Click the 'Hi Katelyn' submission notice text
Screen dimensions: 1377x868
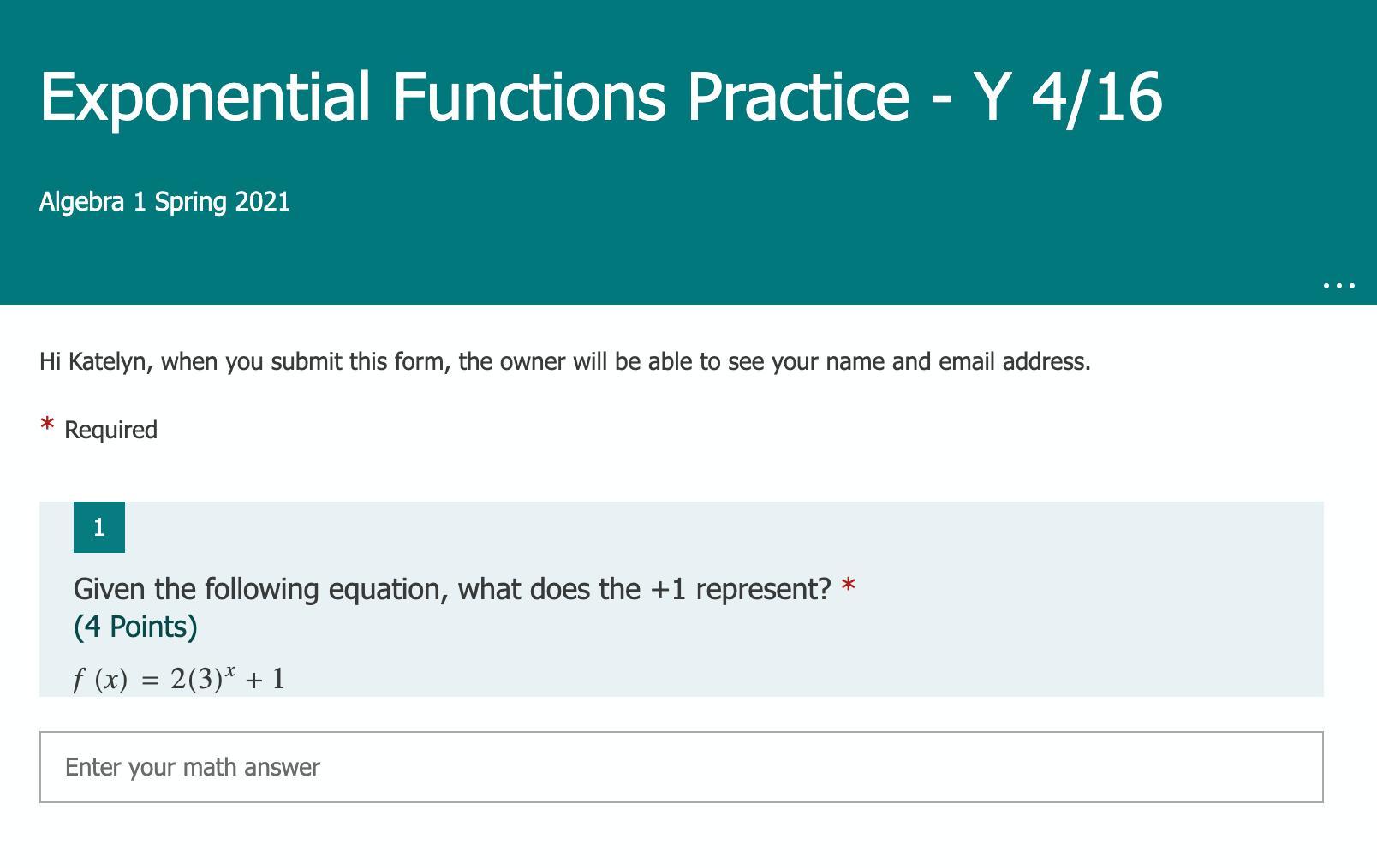pyautogui.click(x=564, y=362)
